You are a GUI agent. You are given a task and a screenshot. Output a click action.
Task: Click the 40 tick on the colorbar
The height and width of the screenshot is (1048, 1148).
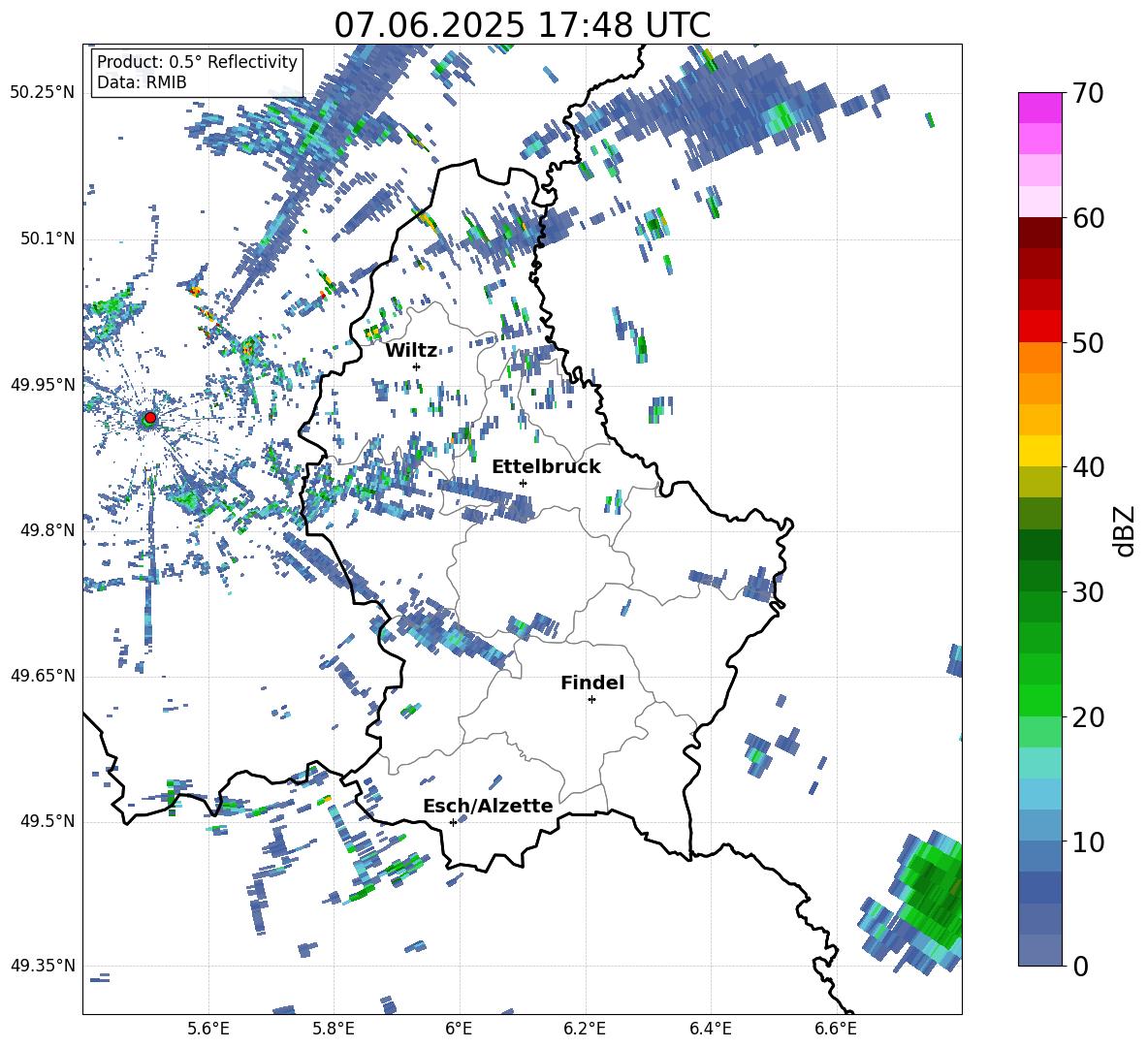tap(1087, 467)
